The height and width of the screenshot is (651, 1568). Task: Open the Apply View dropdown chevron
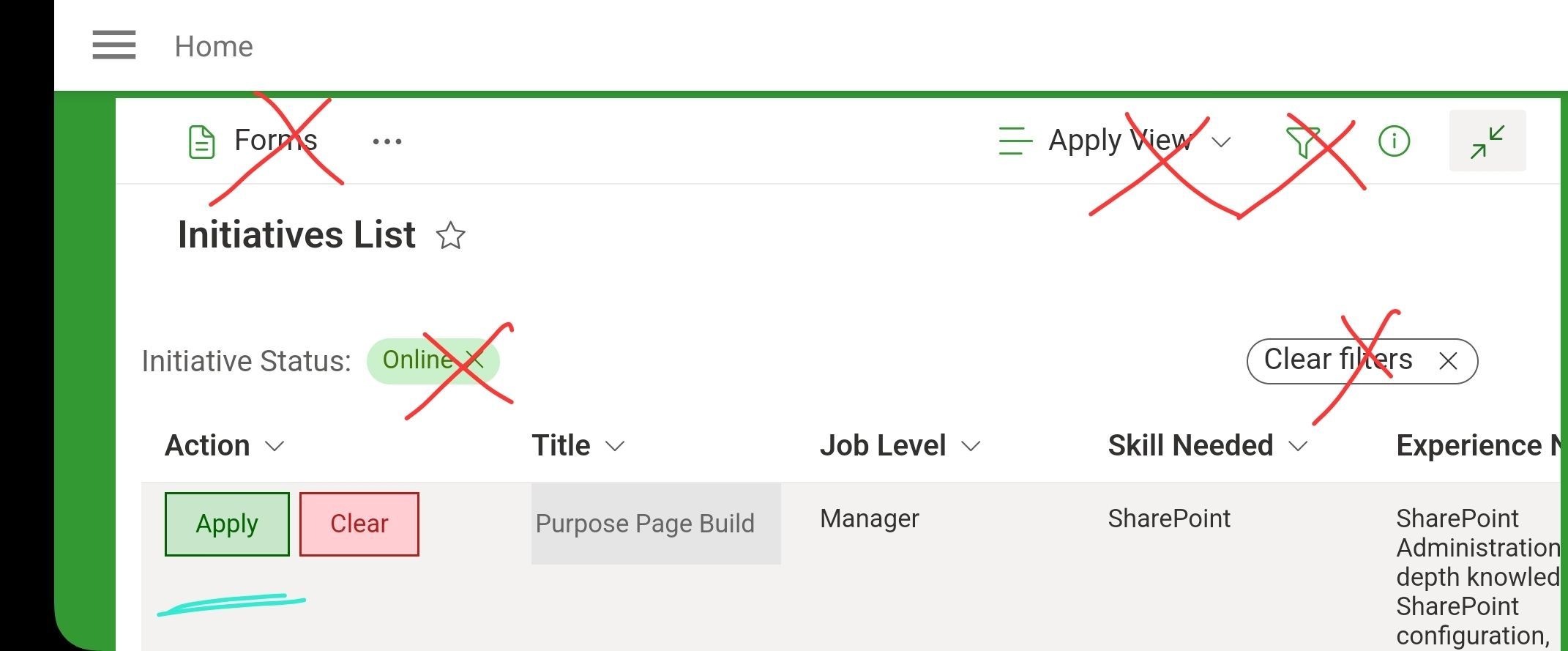pyautogui.click(x=1220, y=142)
